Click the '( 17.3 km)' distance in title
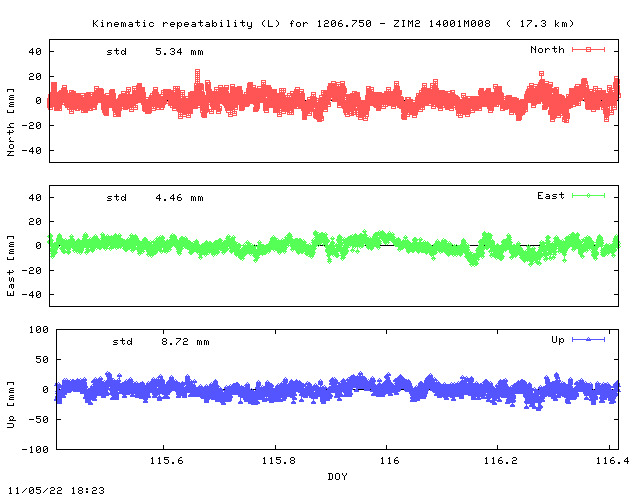The height and width of the screenshot is (496, 640). 540,24
